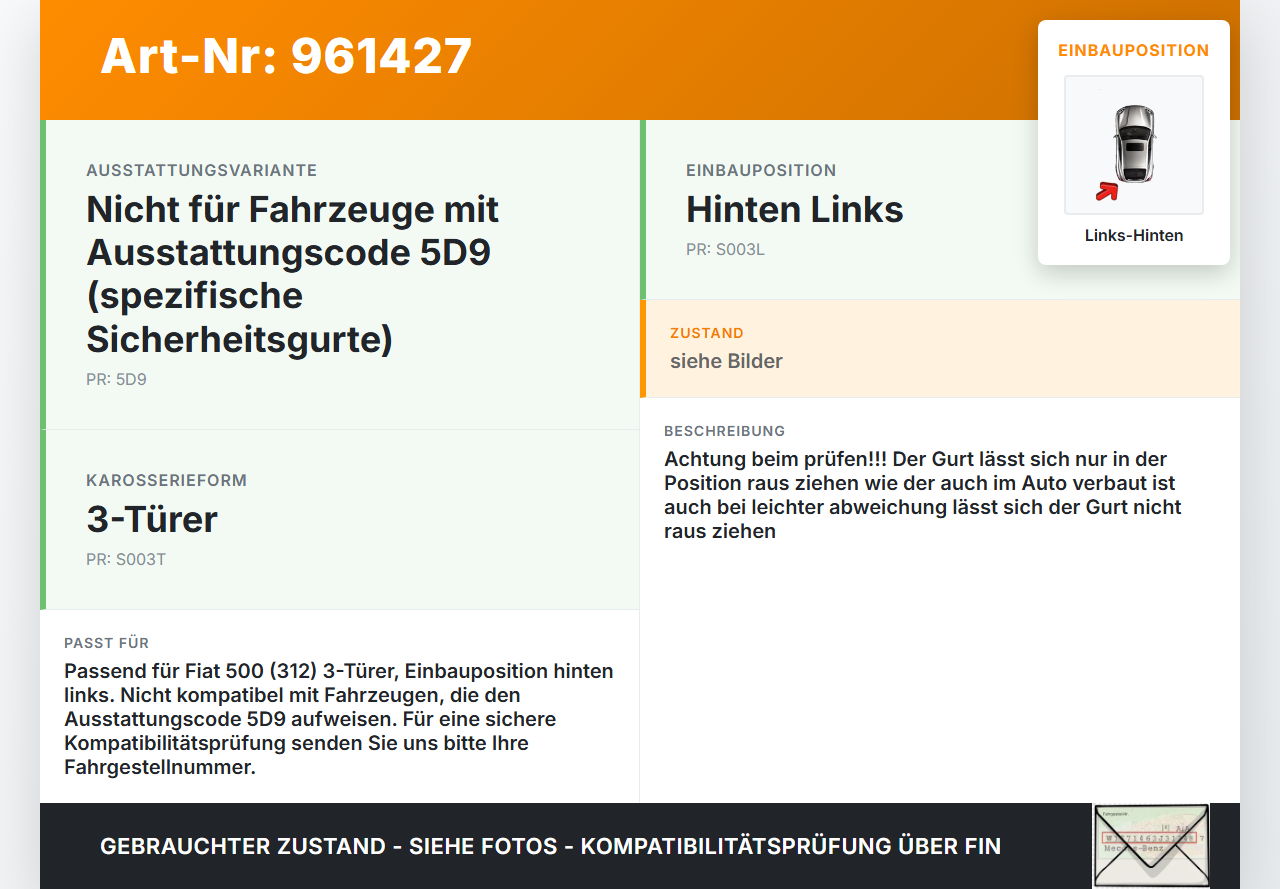
Task: Click the PR: S003L code
Action: pos(725,250)
